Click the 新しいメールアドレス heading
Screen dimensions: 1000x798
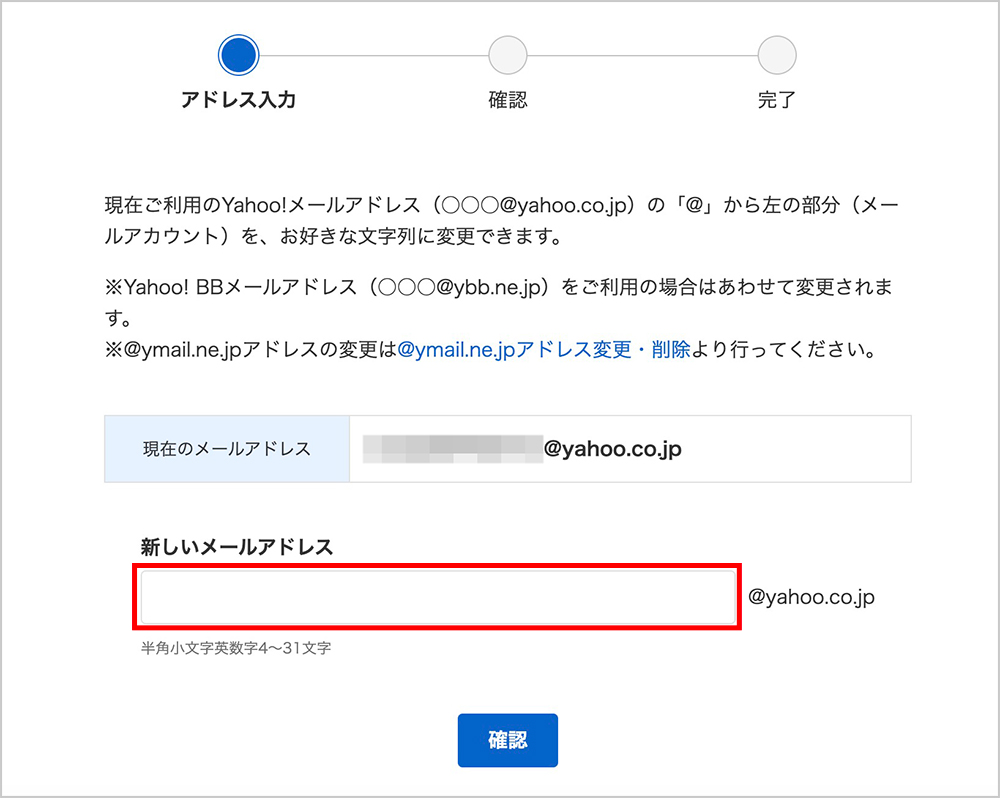click(237, 547)
